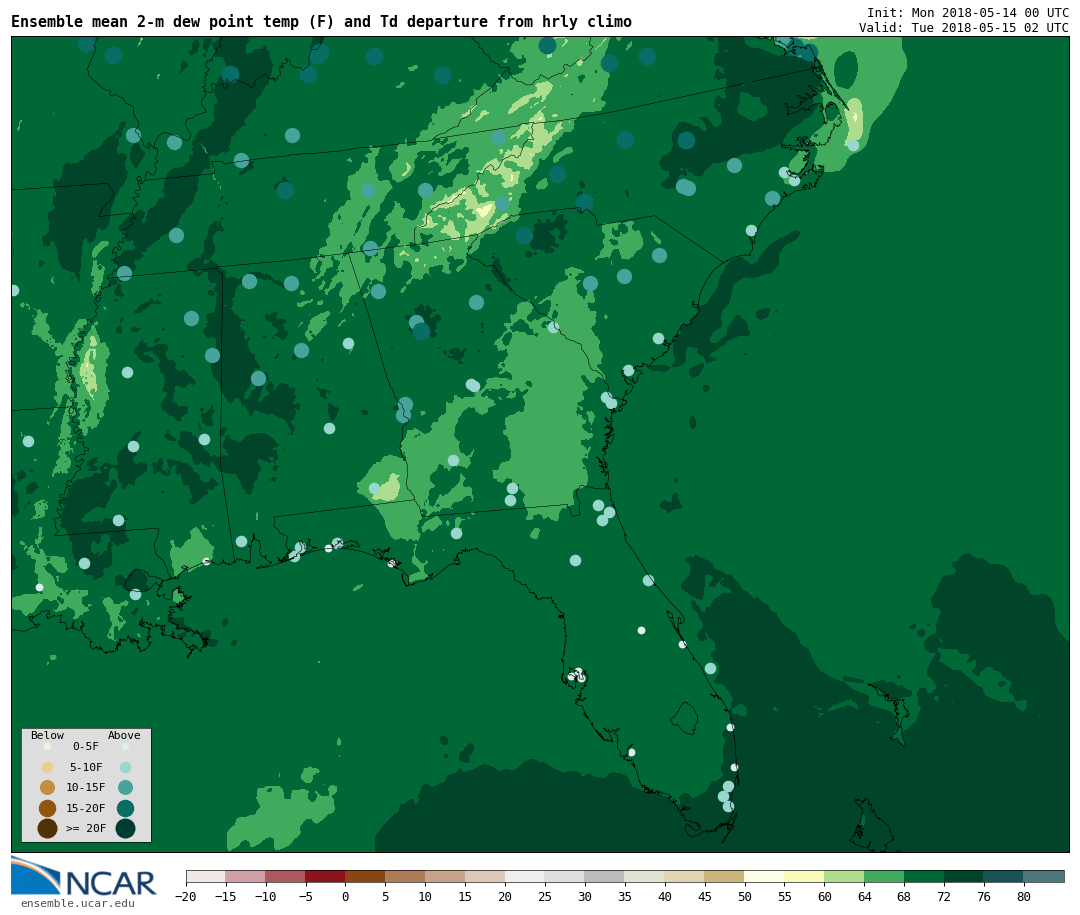The image size is (1080, 915).
Task: Click the '0' colorbar tick label
Action: [346, 896]
